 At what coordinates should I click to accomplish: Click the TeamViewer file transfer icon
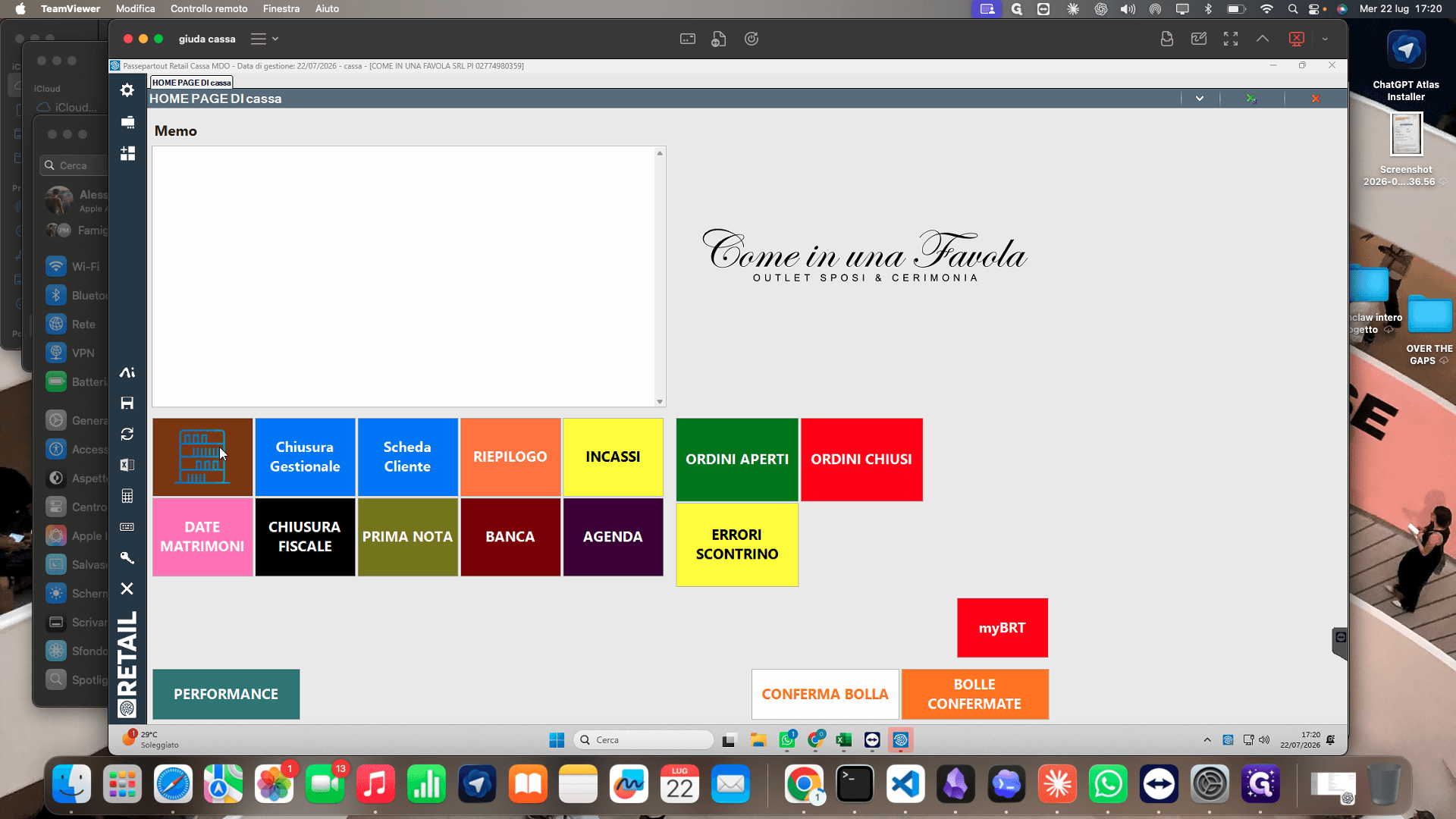(x=719, y=39)
